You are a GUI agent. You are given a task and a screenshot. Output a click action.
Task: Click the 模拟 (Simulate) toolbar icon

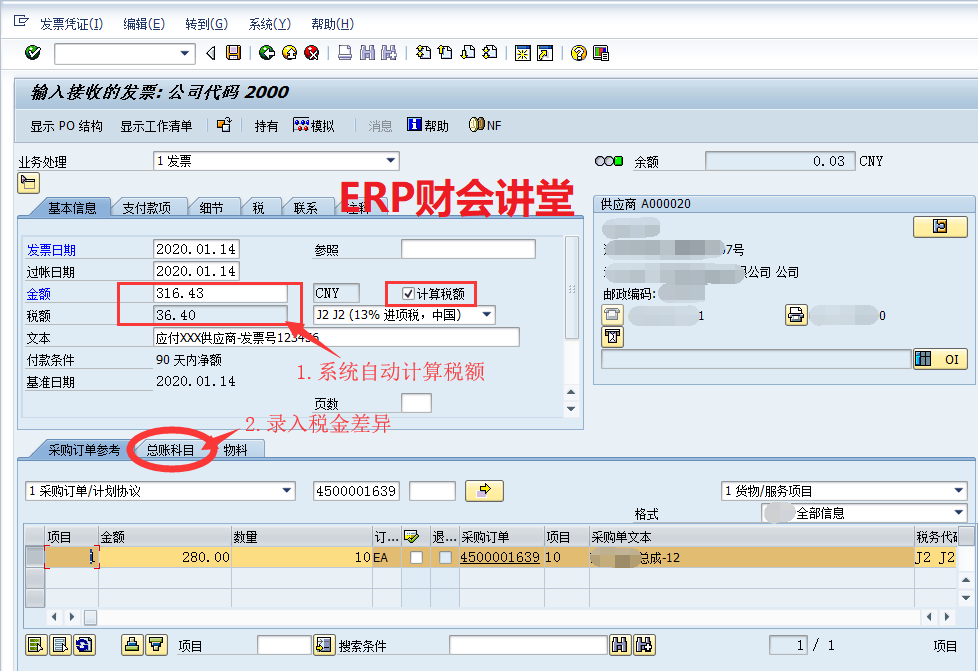click(314, 126)
